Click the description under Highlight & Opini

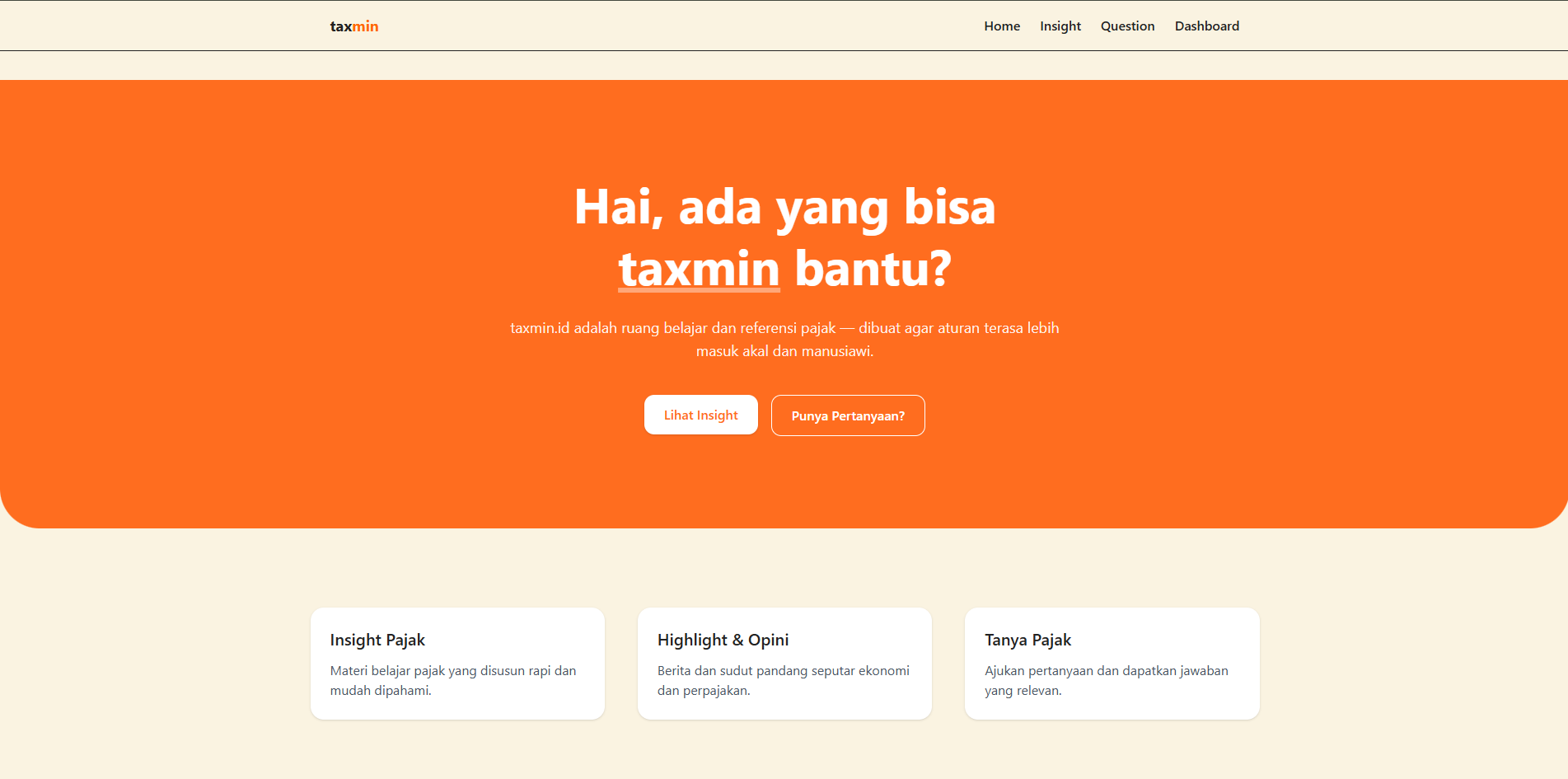coord(783,680)
